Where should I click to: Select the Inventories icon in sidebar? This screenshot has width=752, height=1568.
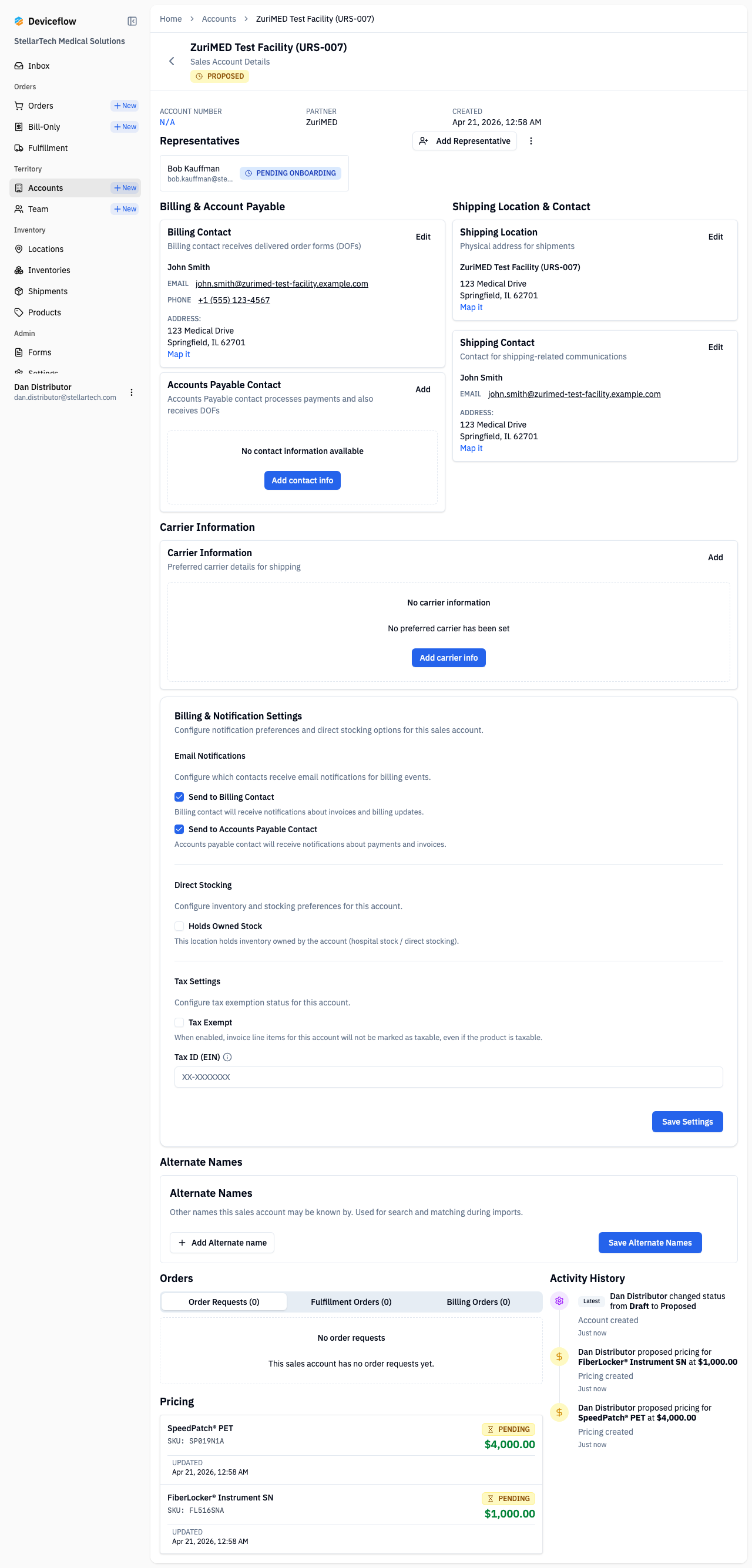coord(19,270)
